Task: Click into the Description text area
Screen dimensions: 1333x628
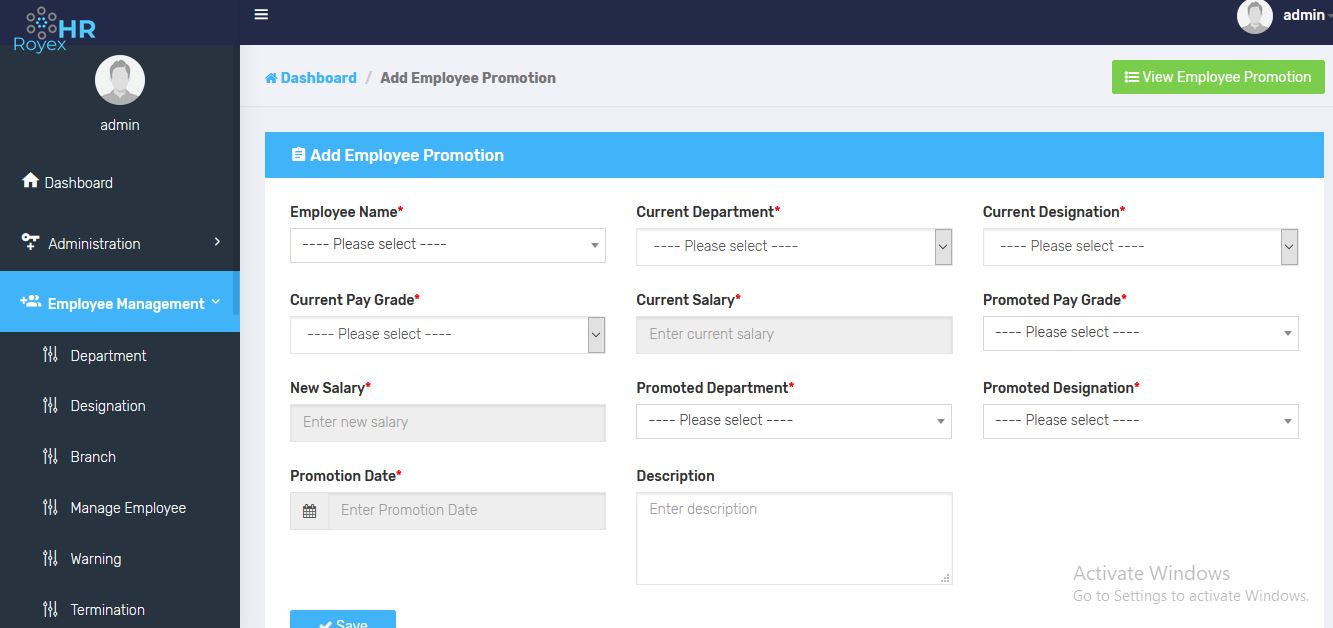Action: pos(793,538)
